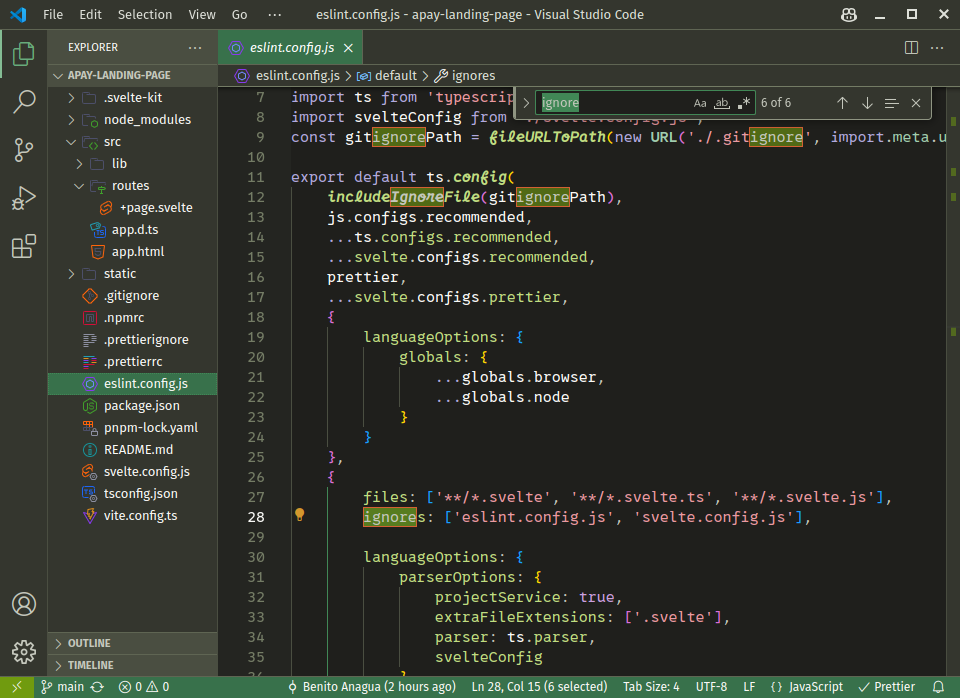Open app.d.ts file
This screenshot has height=698, width=960.
(132, 230)
